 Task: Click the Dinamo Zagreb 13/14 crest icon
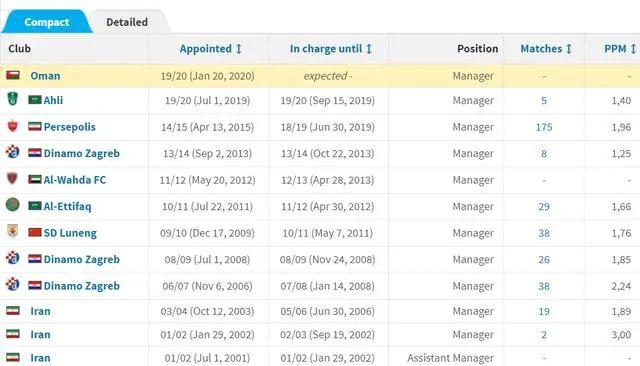pos(13,152)
